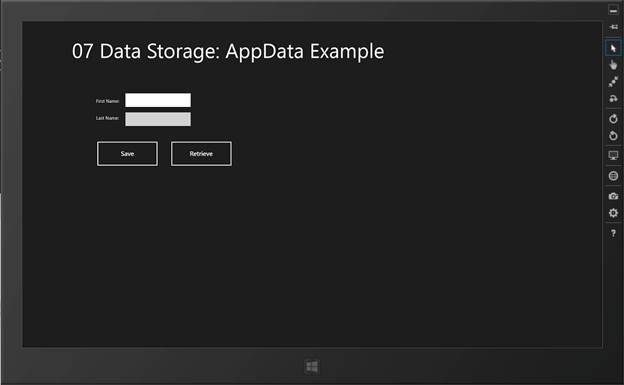
Task: Click the Retrieve button
Action: [x=201, y=154]
